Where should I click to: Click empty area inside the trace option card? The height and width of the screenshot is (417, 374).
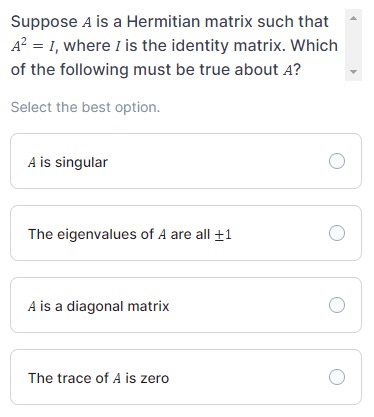(x=247, y=377)
